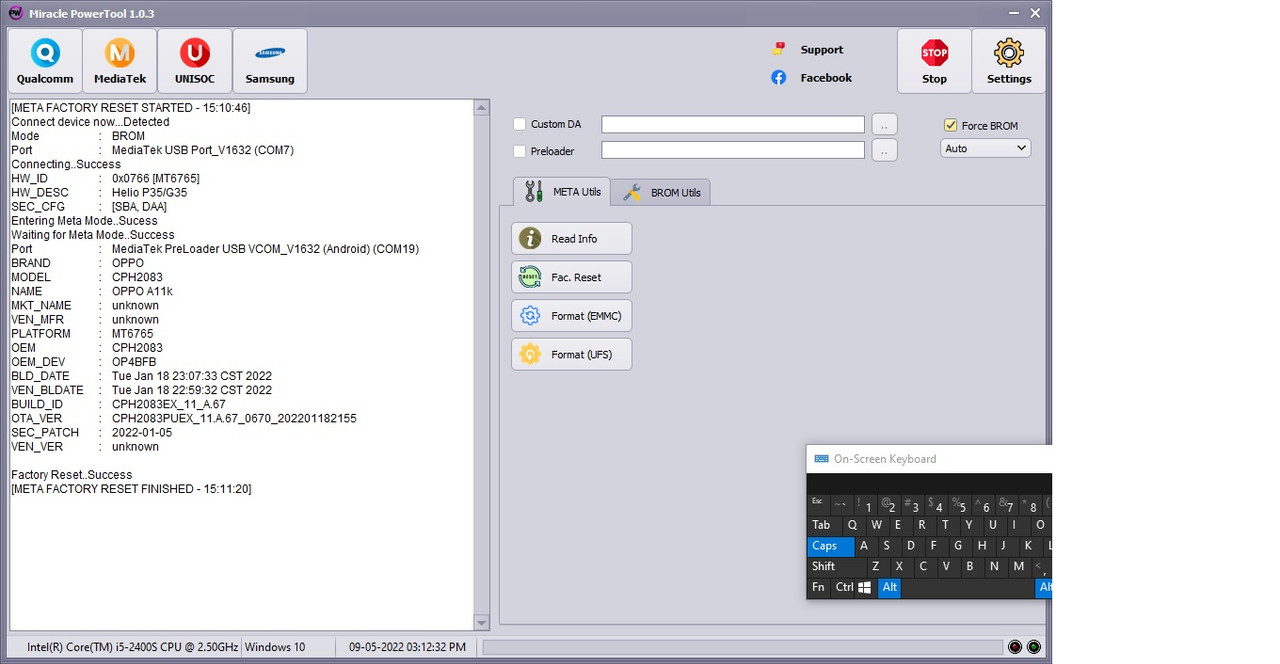The height and width of the screenshot is (664, 1280).
Task: Browse for Custom DA file
Action: click(884, 124)
